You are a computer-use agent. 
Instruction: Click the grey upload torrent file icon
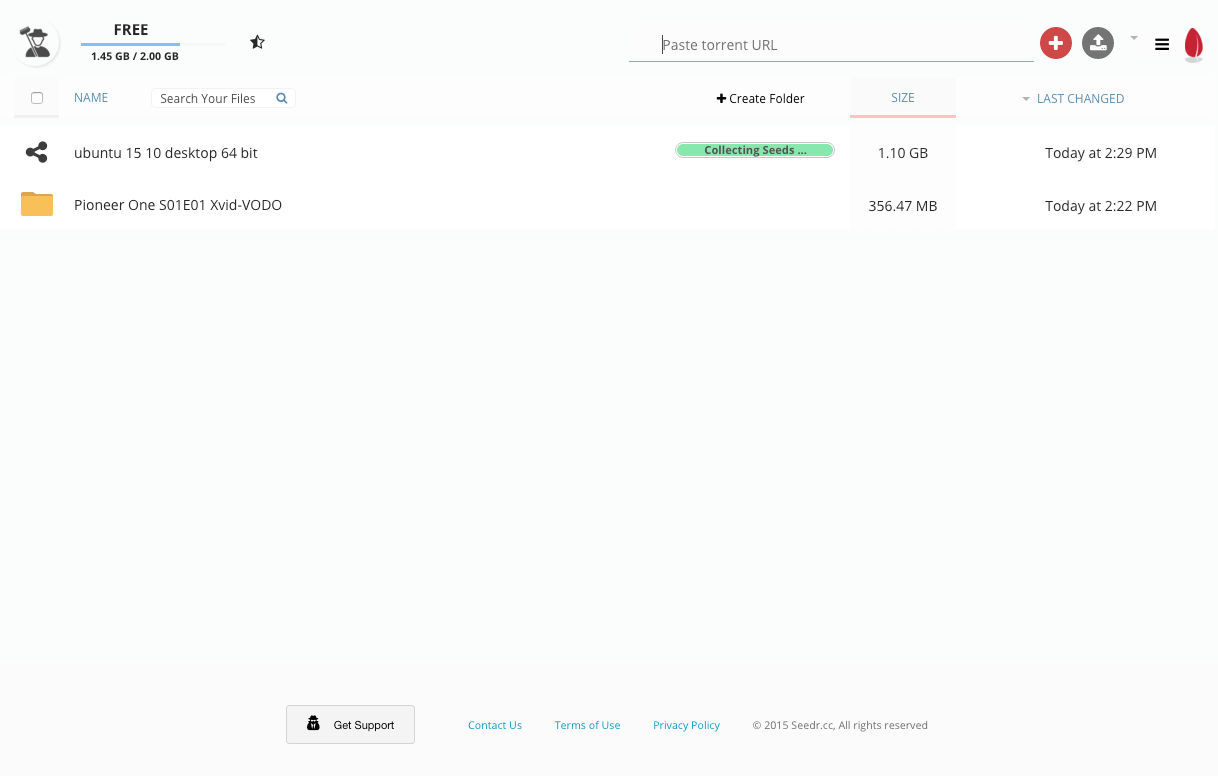pyautogui.click(x=1098, y=43)
